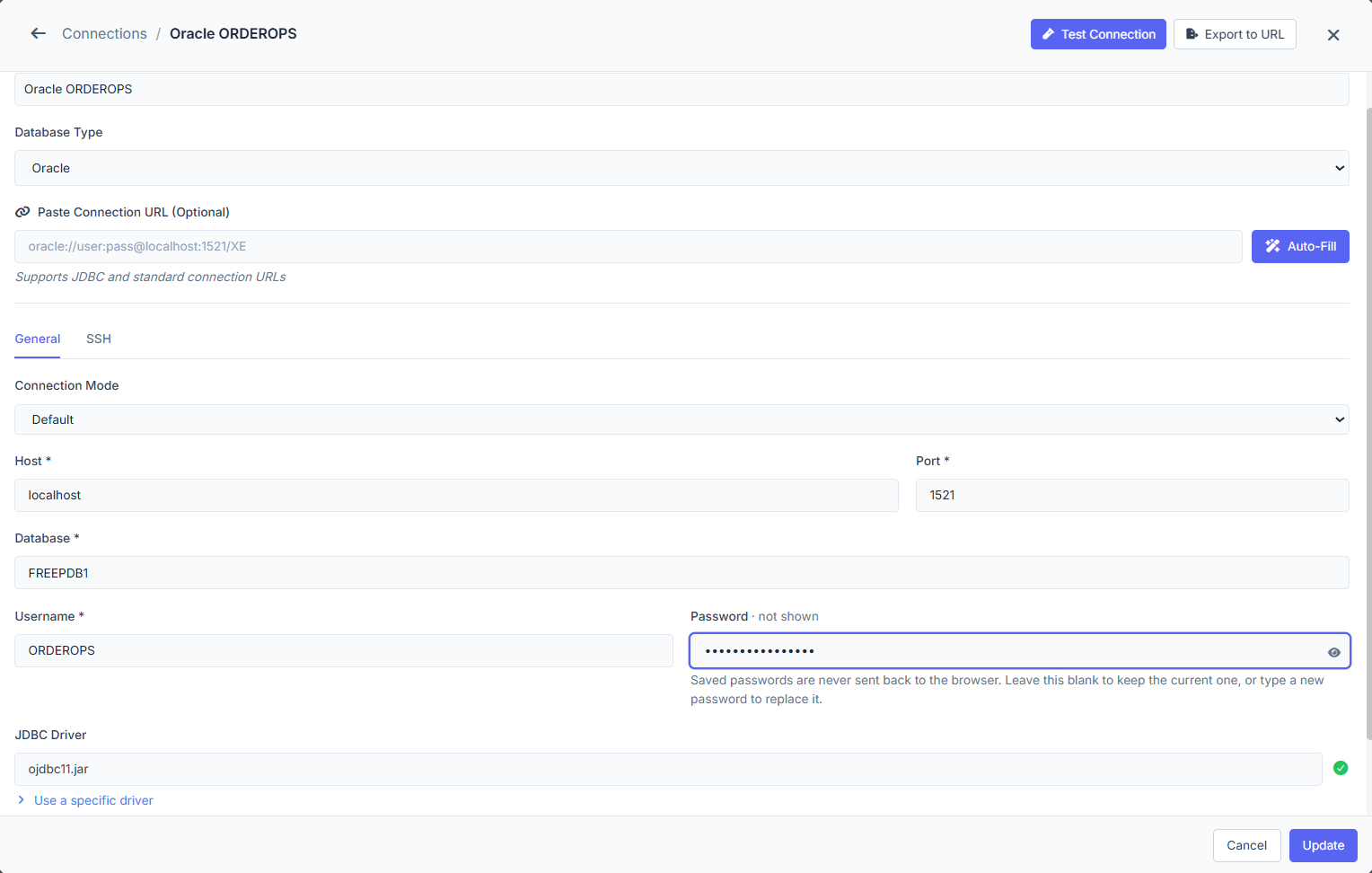Click 'Supports JDBC and standard connection URLs' text
This screenshot has height=873, width=1372.
coord(151,277)
